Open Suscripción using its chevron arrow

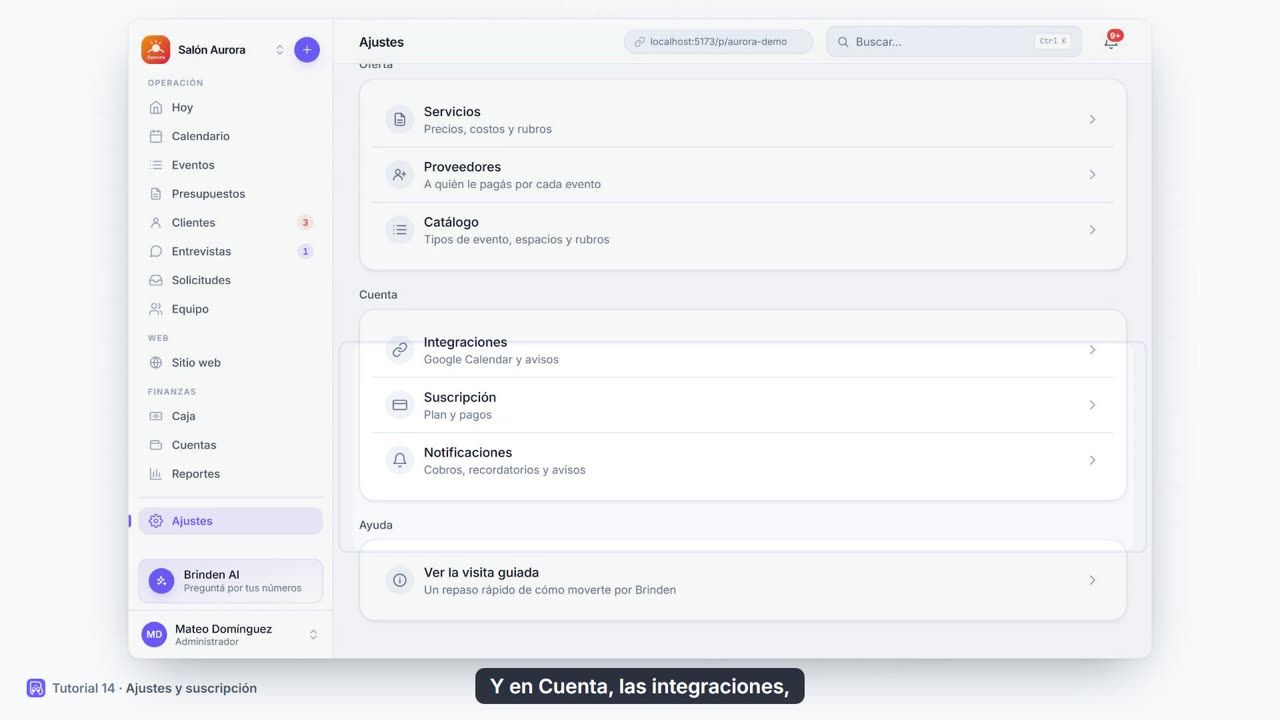[1092, 405]
